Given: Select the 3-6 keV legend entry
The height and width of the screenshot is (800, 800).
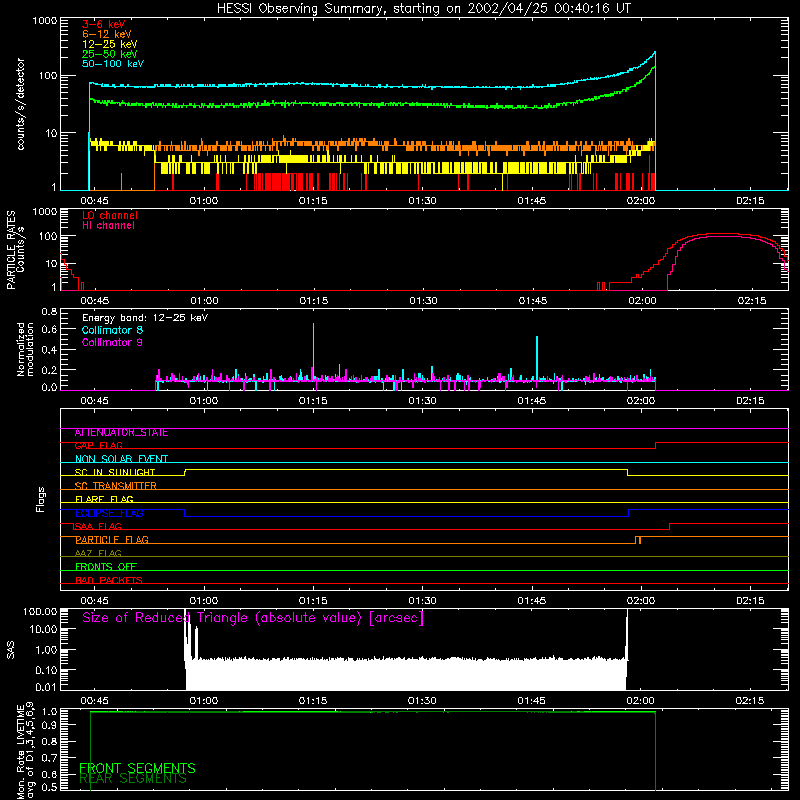Looking at the screenshot, I should point(103,24).
